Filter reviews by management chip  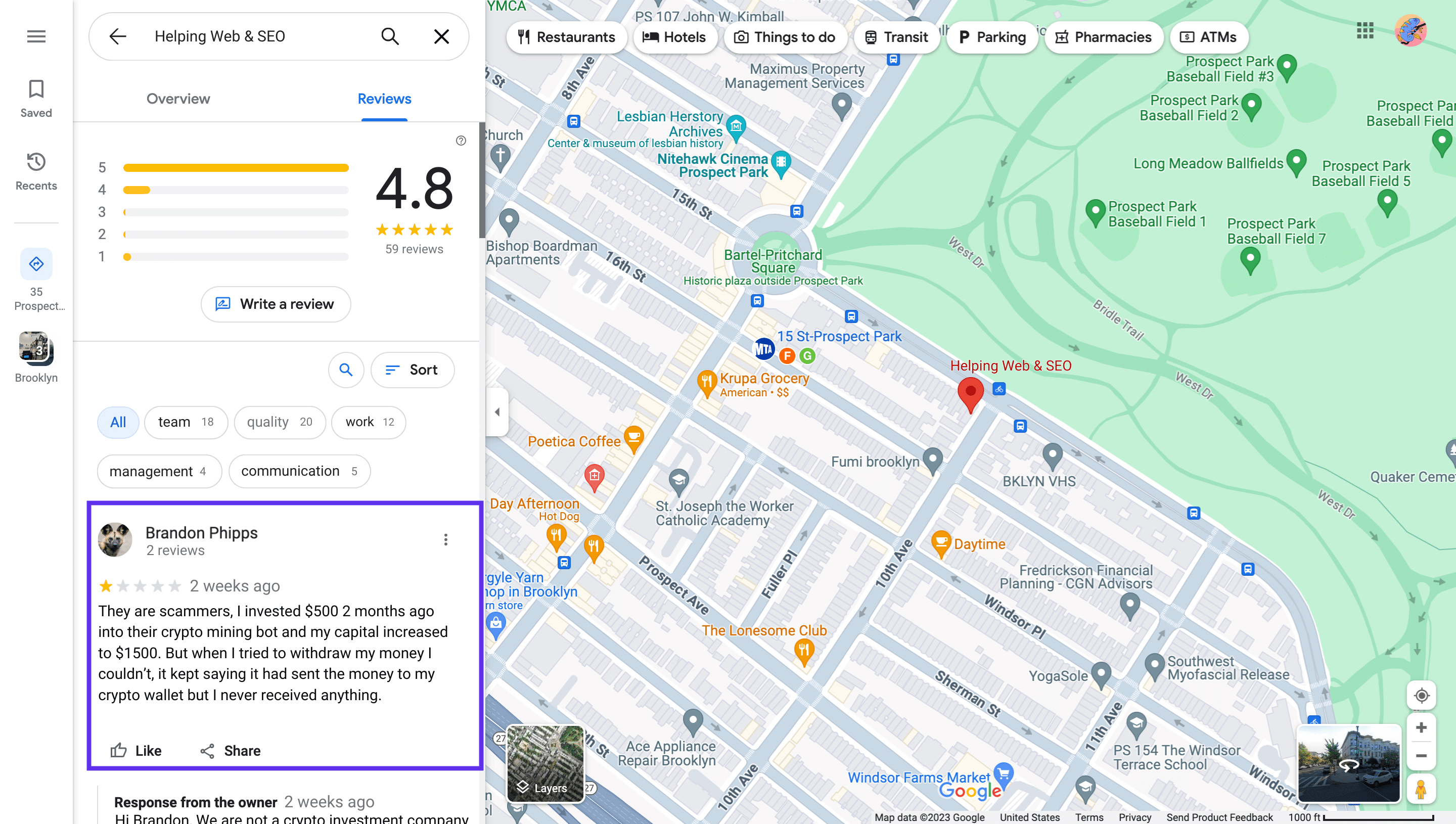click(159, 472)
